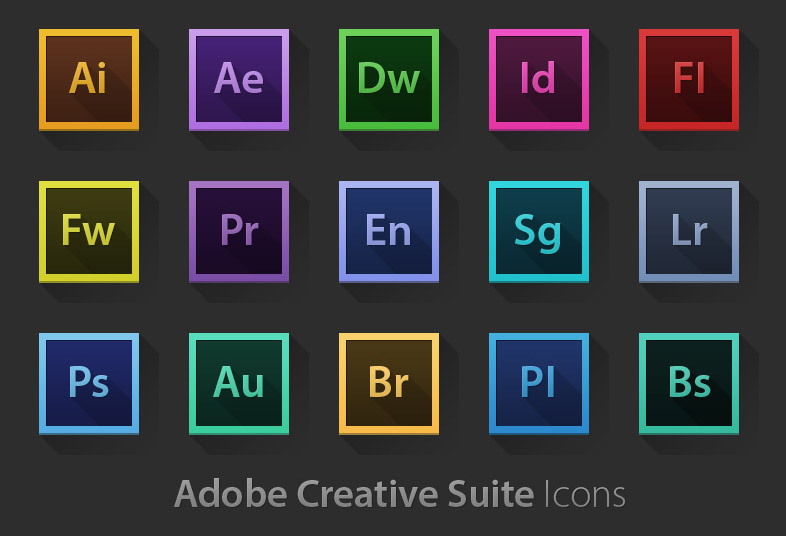Open the purple Ae After Effects icon
Screen dimensions: 786x536
pyautogui.click(x=239, y=80)
